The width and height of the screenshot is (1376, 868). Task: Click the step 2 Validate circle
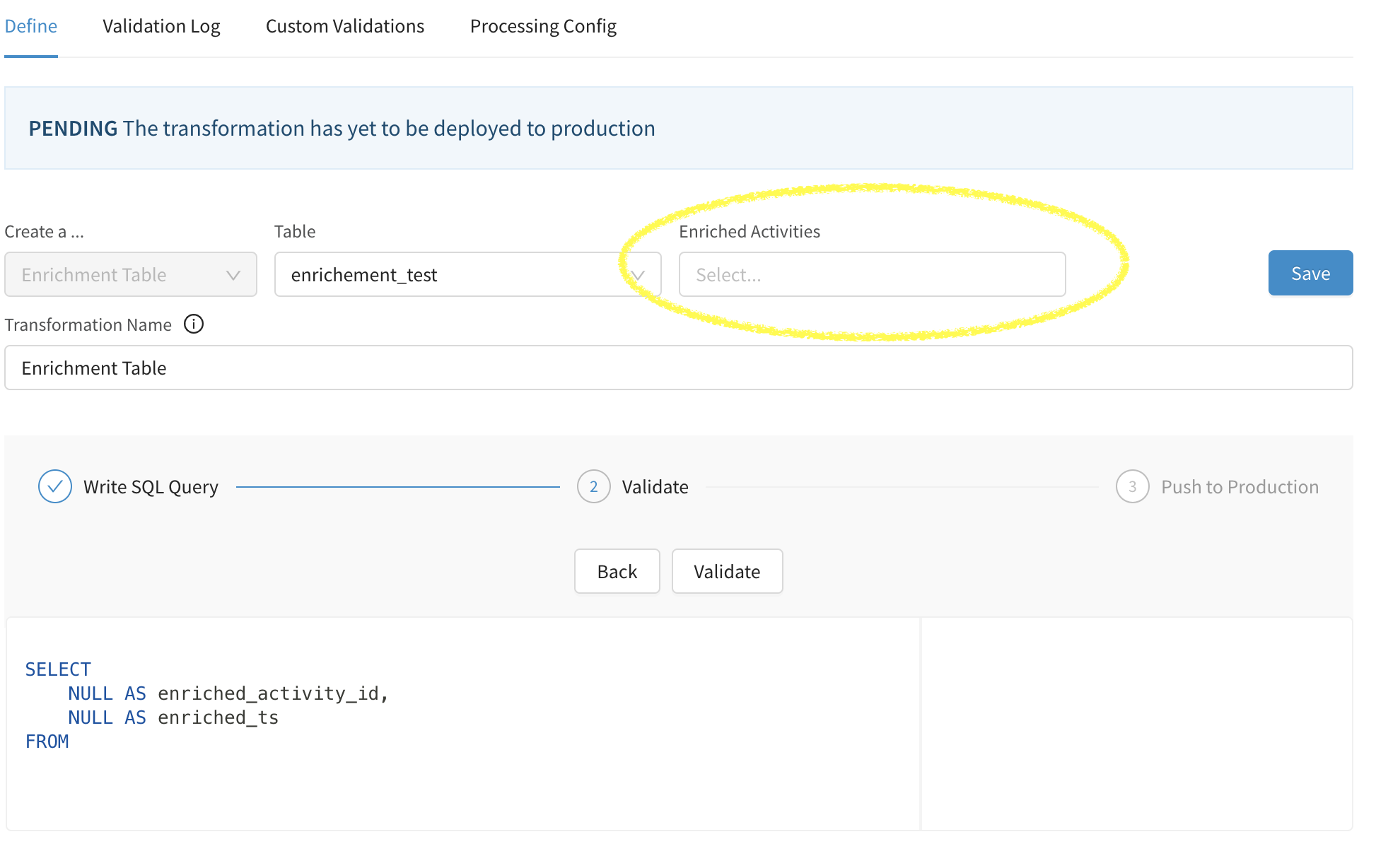click(x=593, y=487)
